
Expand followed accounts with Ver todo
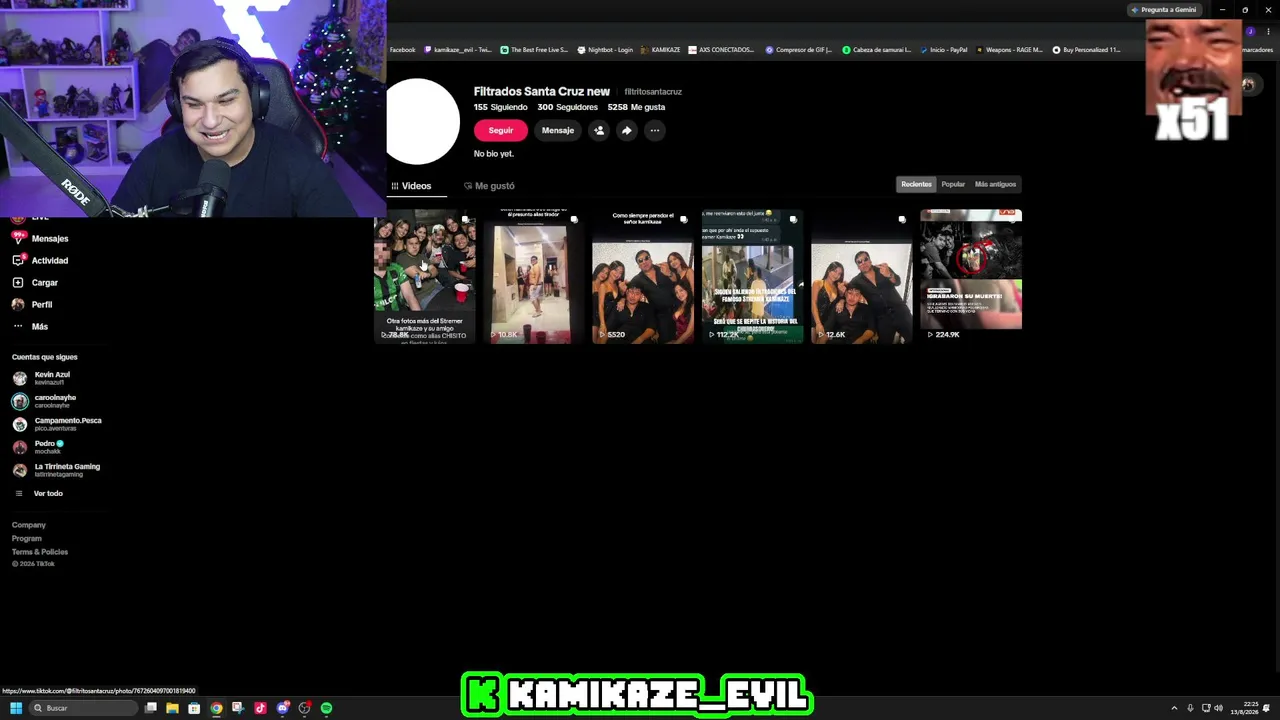(x=38, y=494)
